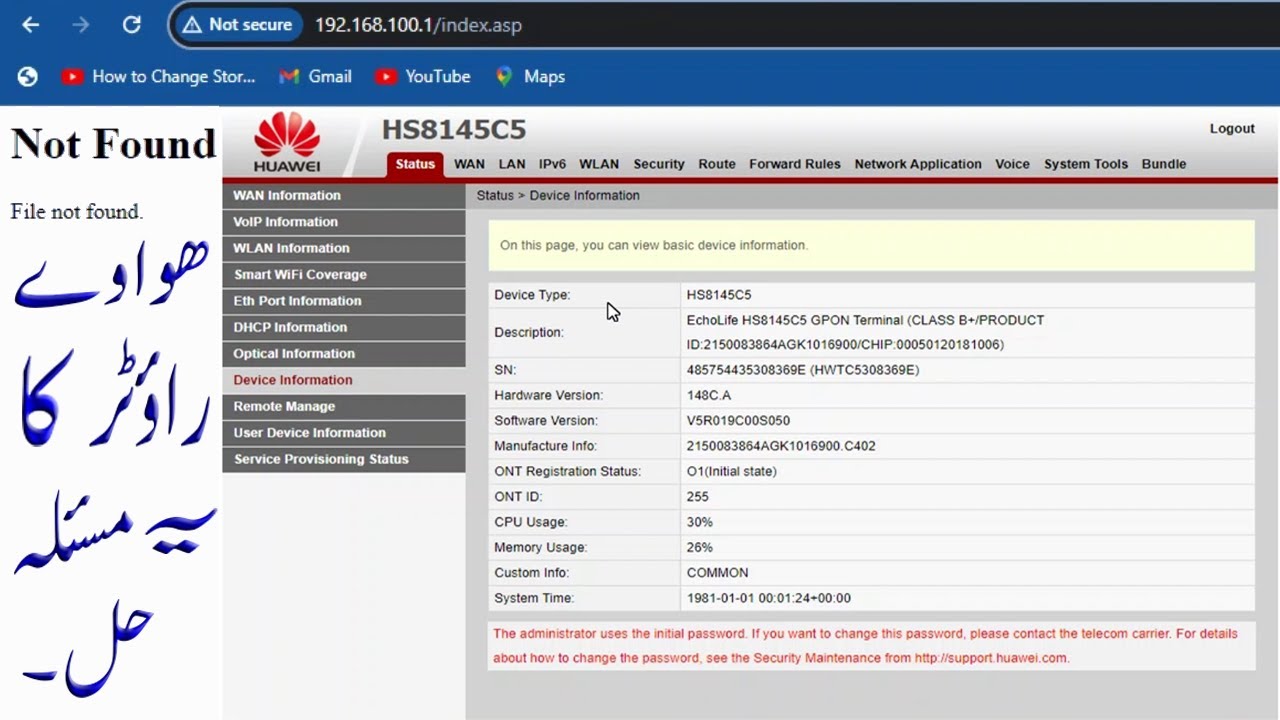
Task: Click the browser forward arrow
Action: click(x=81, y=25)
